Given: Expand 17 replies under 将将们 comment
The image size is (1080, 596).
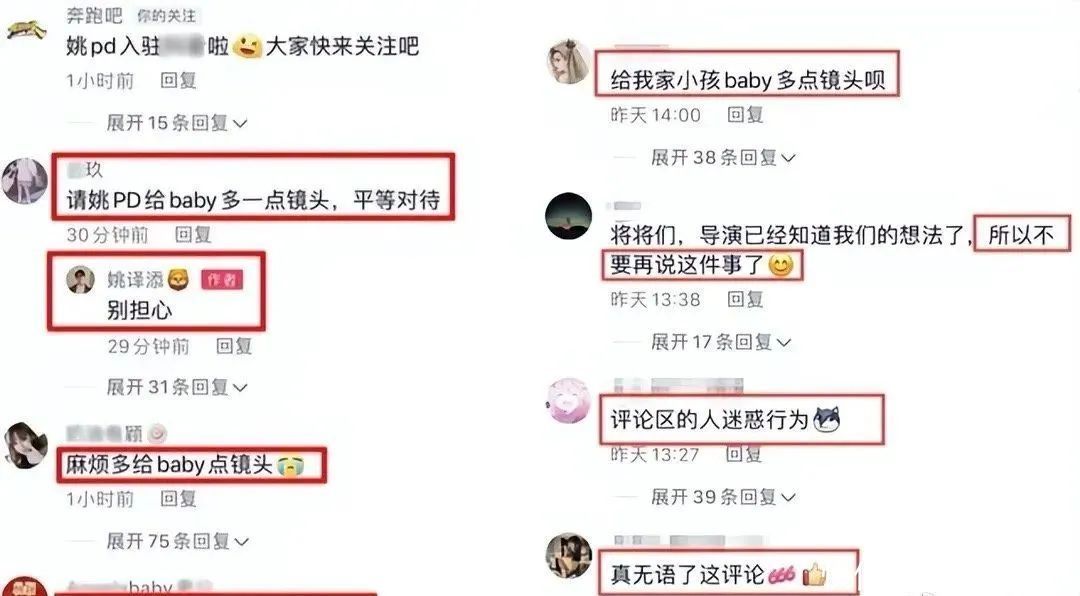Looking at the screenshot, I should [720, 342].
